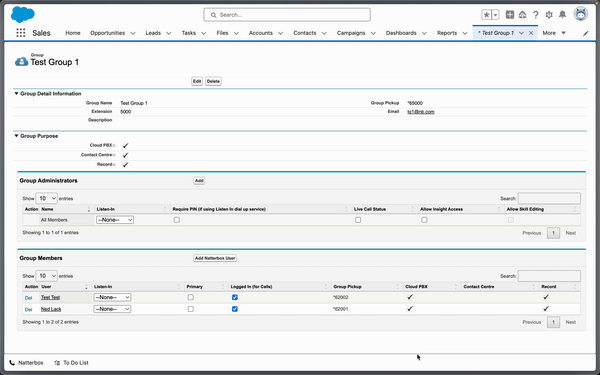Collapse the Group Detail Information section

point(16,93)
